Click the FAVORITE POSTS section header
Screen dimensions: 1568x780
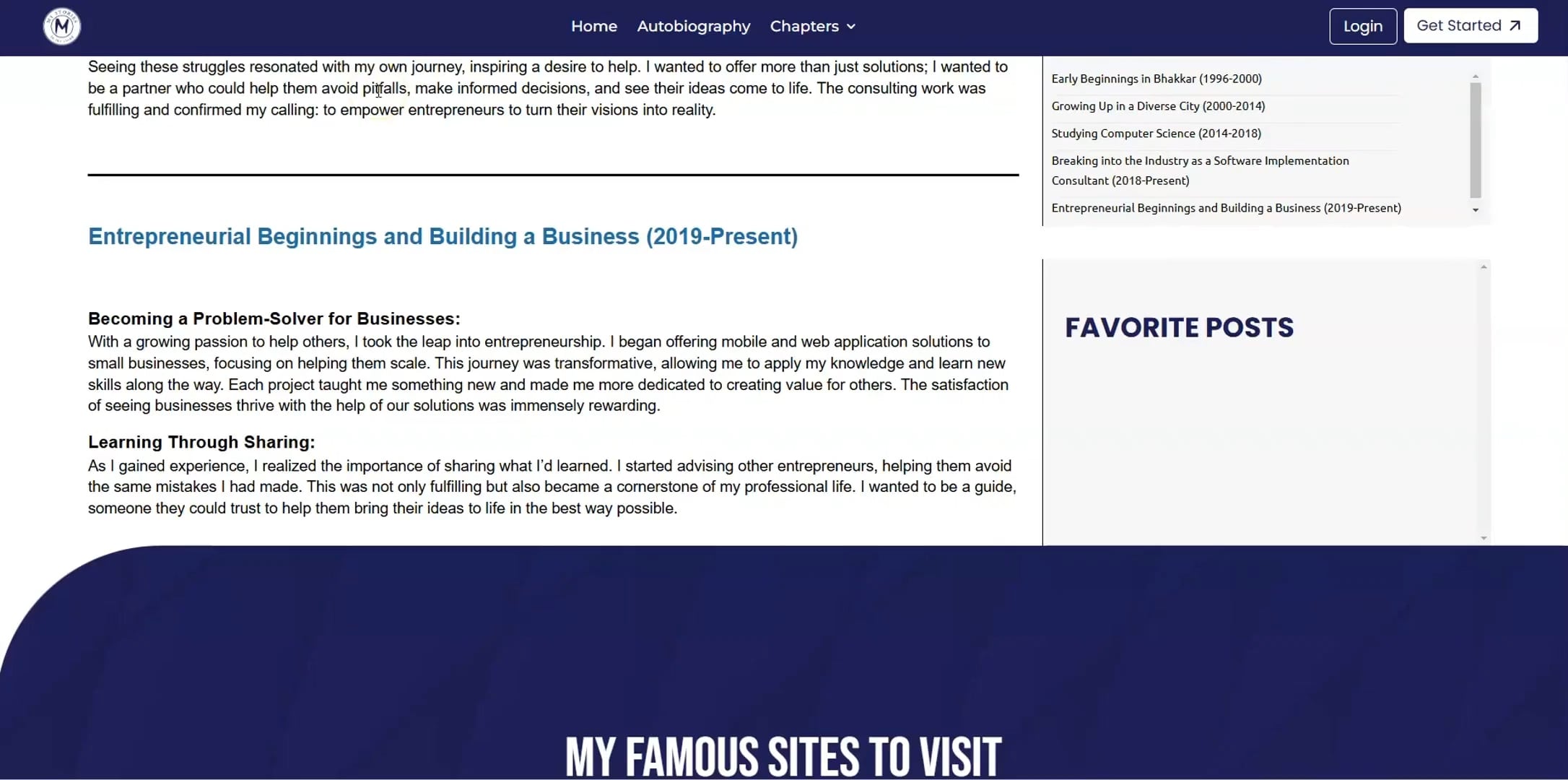click(1180, 326)
